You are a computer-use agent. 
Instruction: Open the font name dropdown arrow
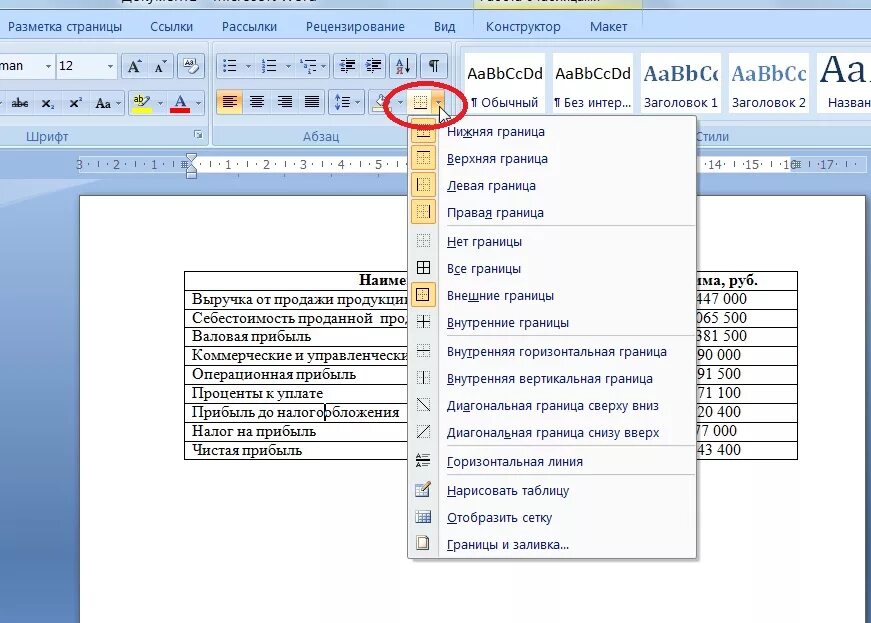[48, 67]
